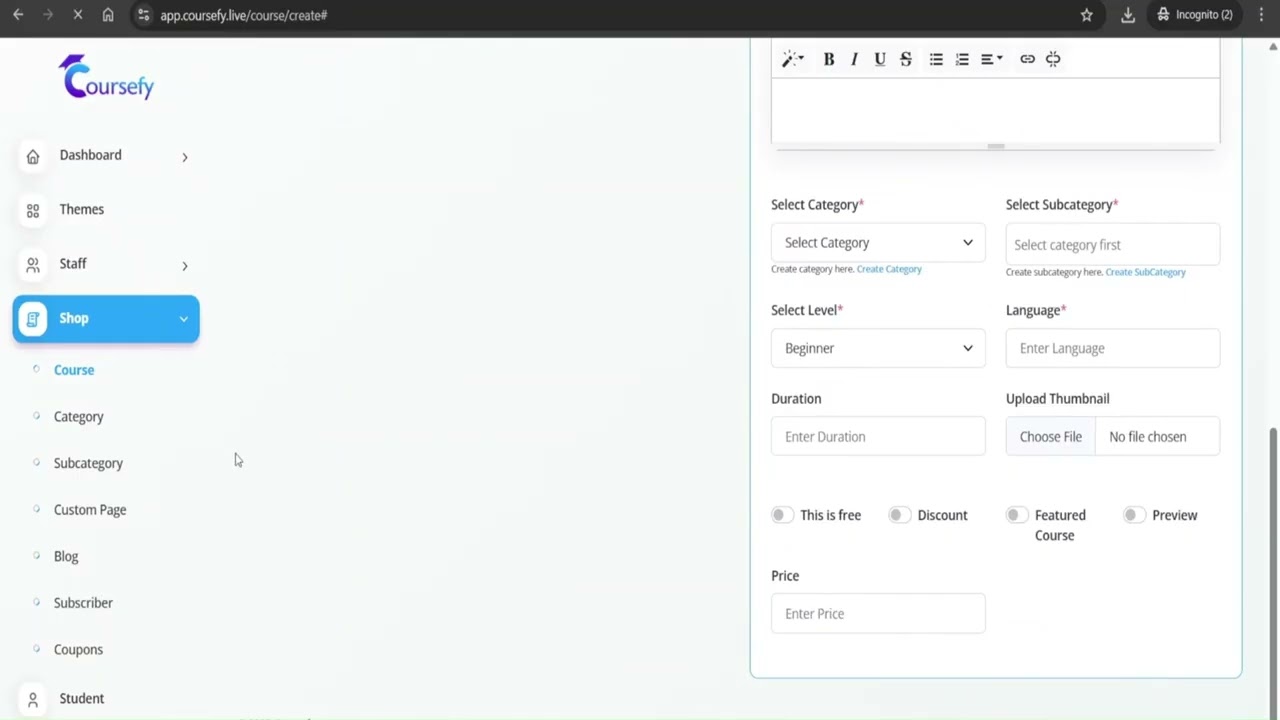Expand the Staff menu chevron

pyautogui.click(x=184, y=266)
